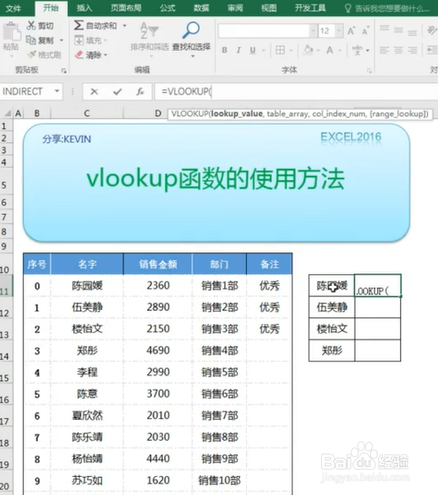Select row 11 header
This screenshot has height=495, width=438.
(x=5, y=286)
